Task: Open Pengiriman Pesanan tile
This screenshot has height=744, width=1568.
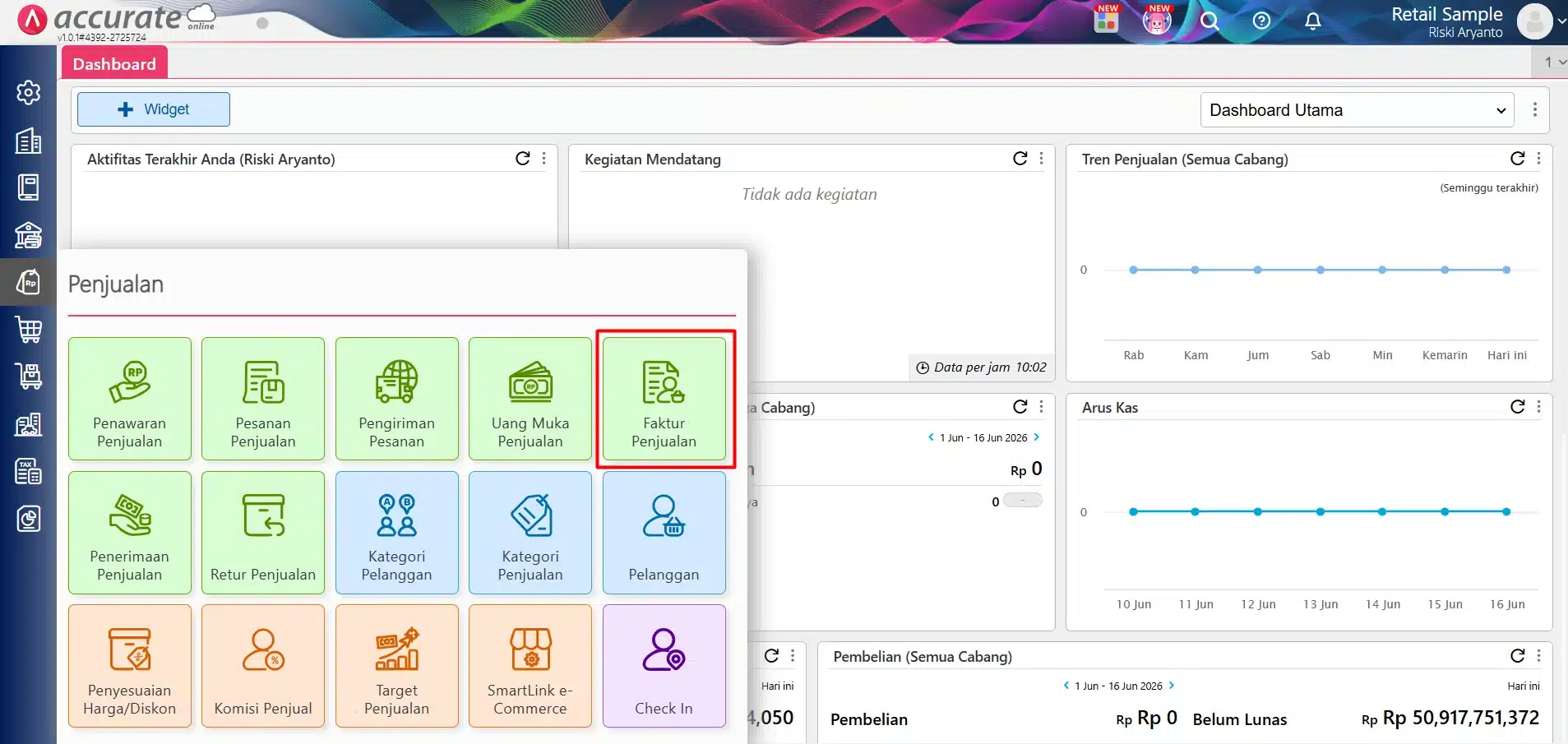Action: tap(397, 399)
